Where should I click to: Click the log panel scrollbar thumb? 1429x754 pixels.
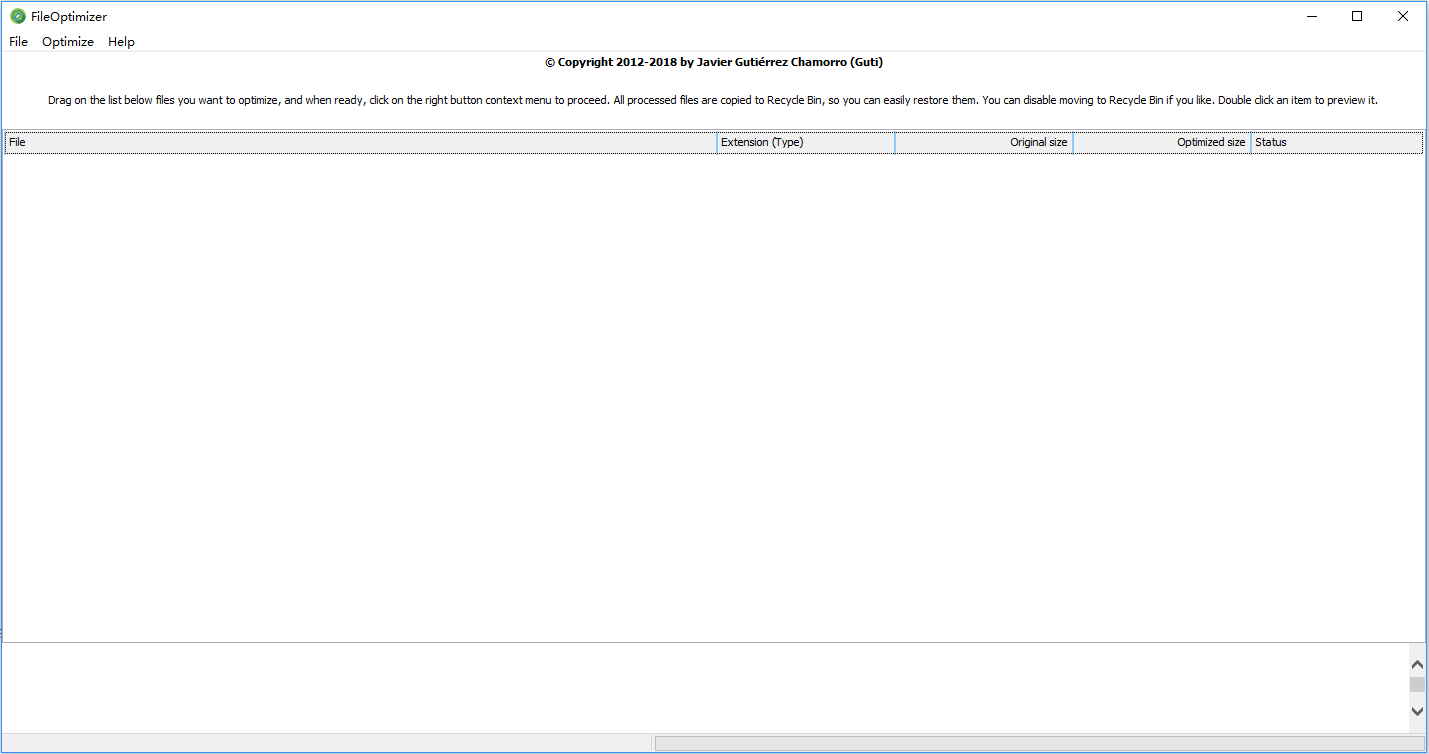click(x=1417, y=684)
